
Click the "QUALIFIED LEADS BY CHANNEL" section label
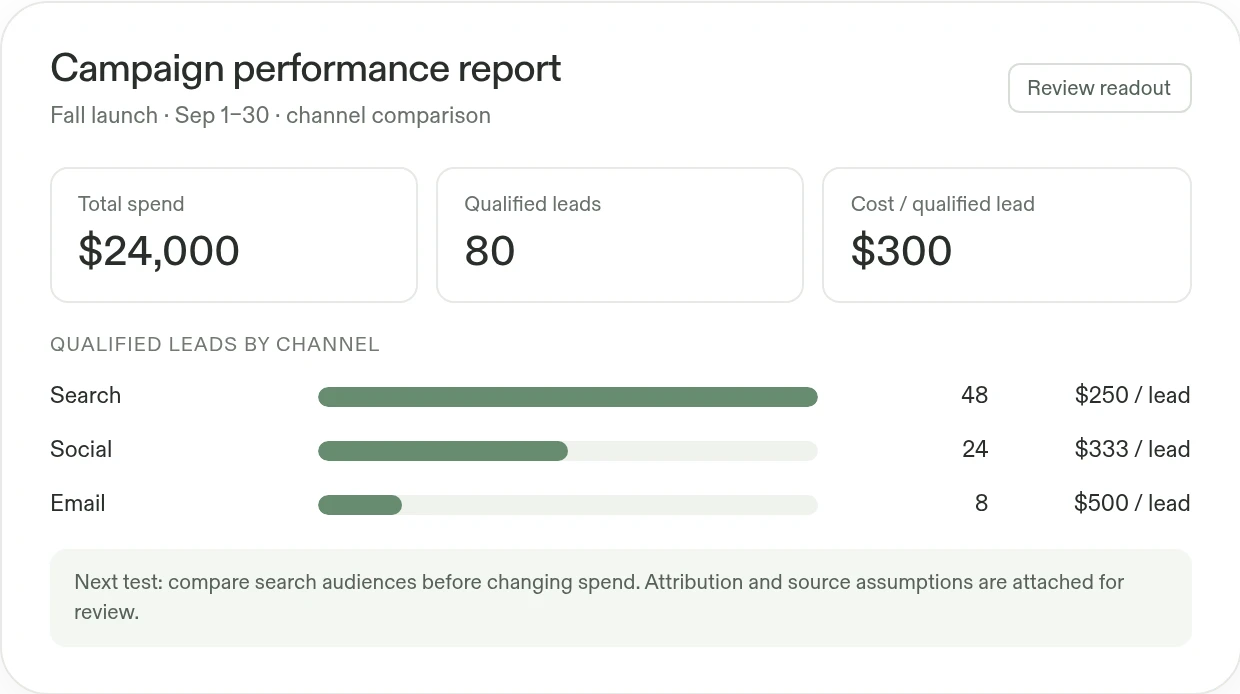coord(215,345)
